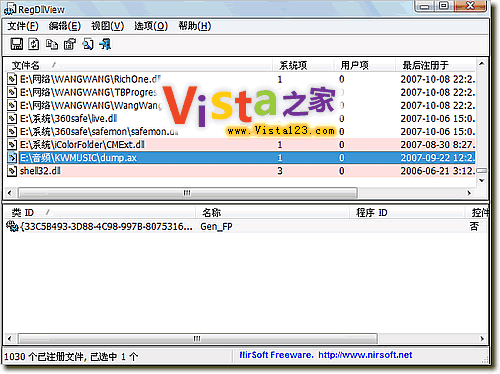This screenshot has width=500, height=374.
Task: Open the 选项(O) menu
Action: pyautogui.click(x=151, y=26)
